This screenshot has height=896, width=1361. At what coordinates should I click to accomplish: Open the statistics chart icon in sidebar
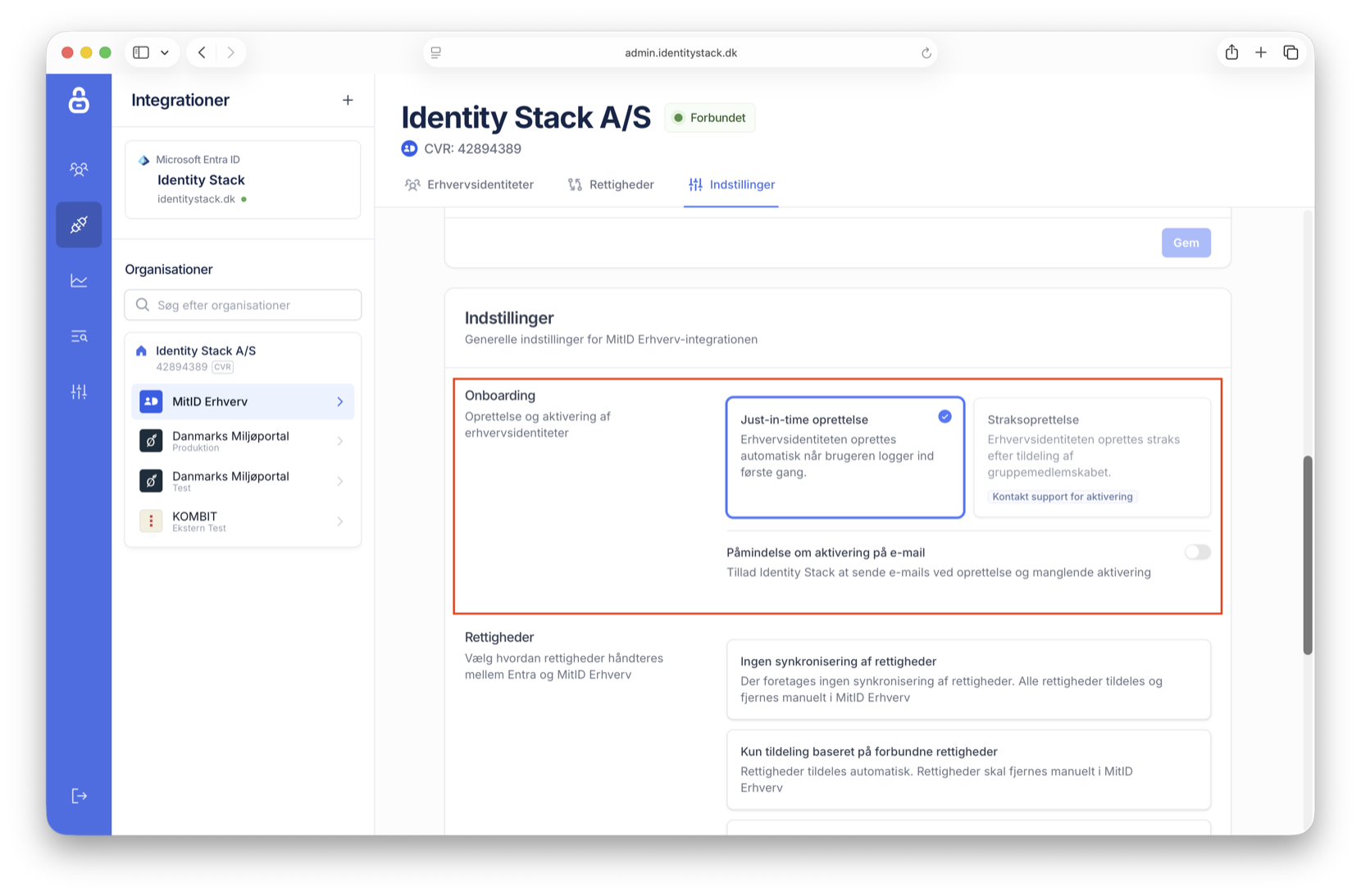click(79, 280)
